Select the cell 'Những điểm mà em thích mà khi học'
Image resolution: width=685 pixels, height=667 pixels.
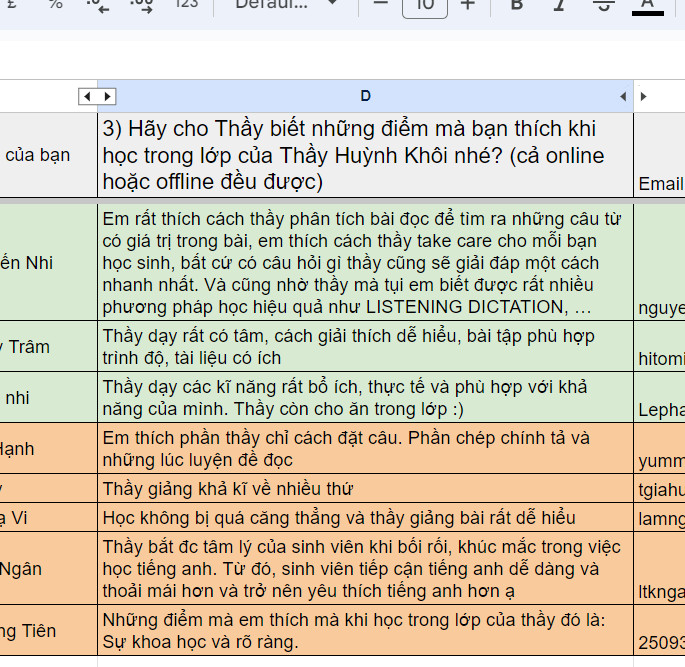coord(365,630)
